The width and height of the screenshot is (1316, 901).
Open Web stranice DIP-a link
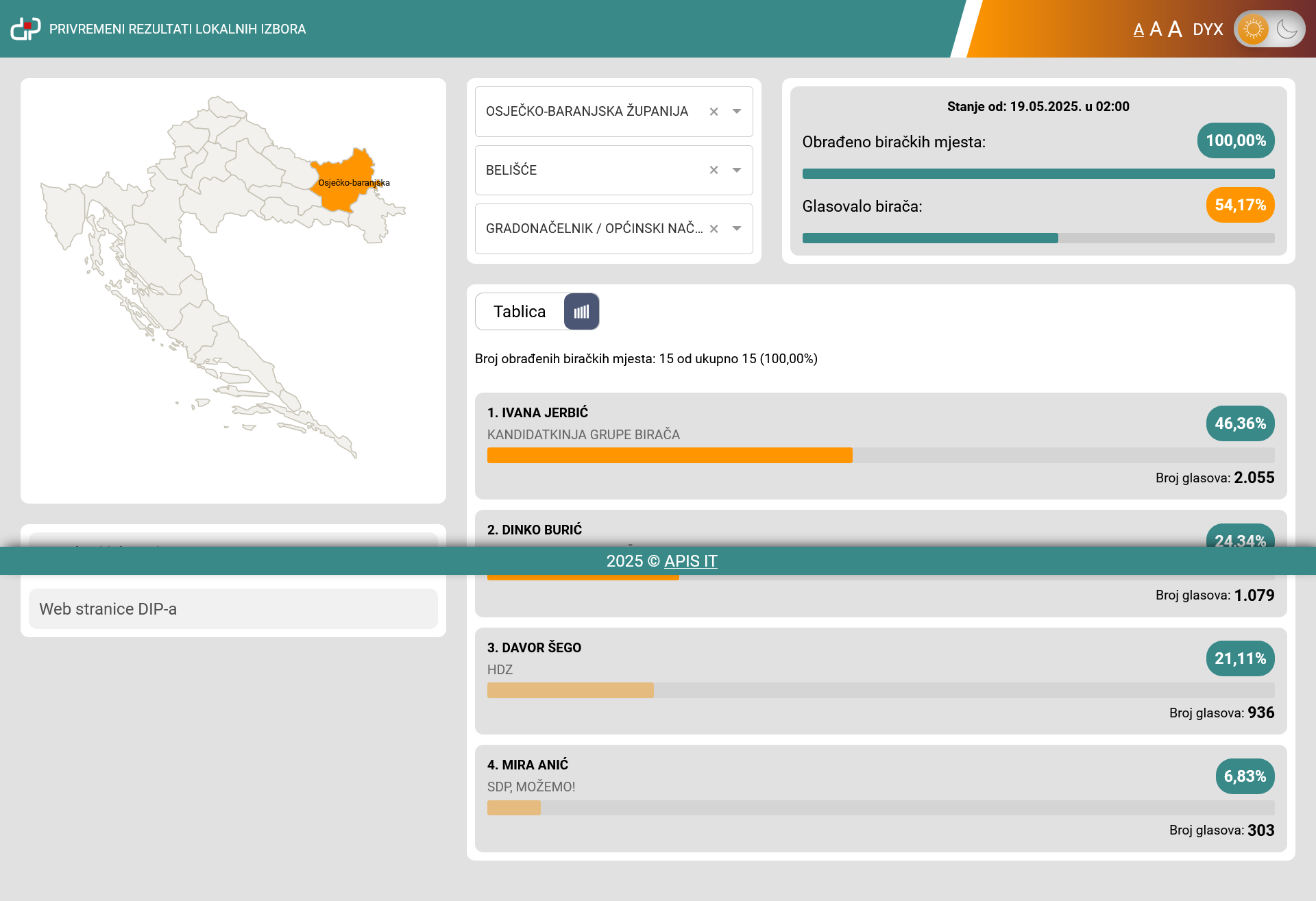108,609
